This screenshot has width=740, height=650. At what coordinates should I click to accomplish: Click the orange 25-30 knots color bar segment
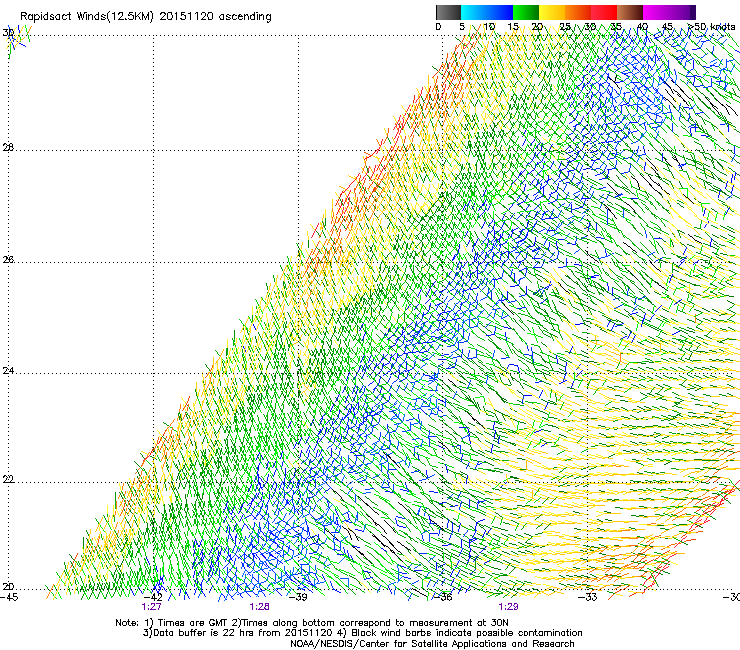(x=578, y=12)
